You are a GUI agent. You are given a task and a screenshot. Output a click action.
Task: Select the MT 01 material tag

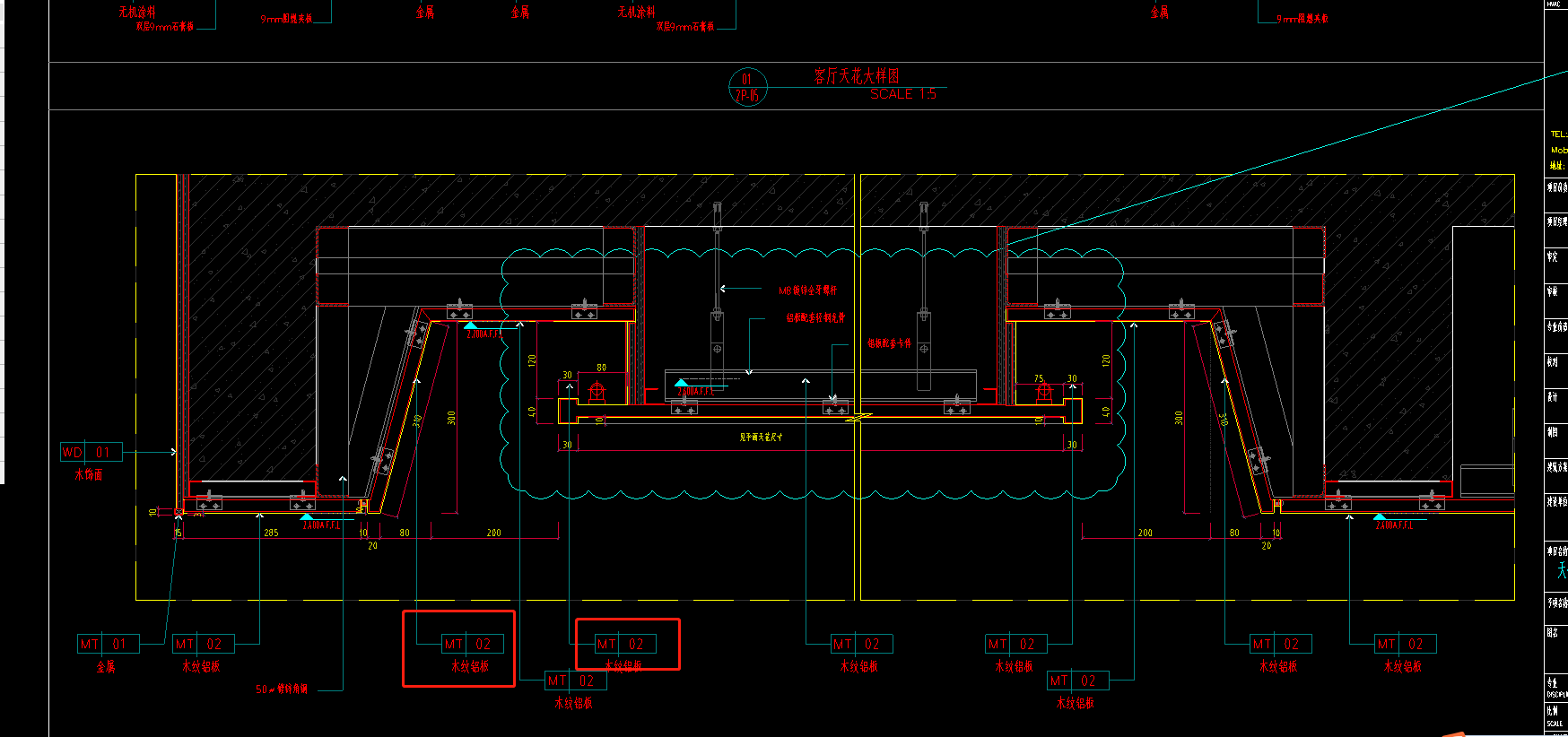108,644
